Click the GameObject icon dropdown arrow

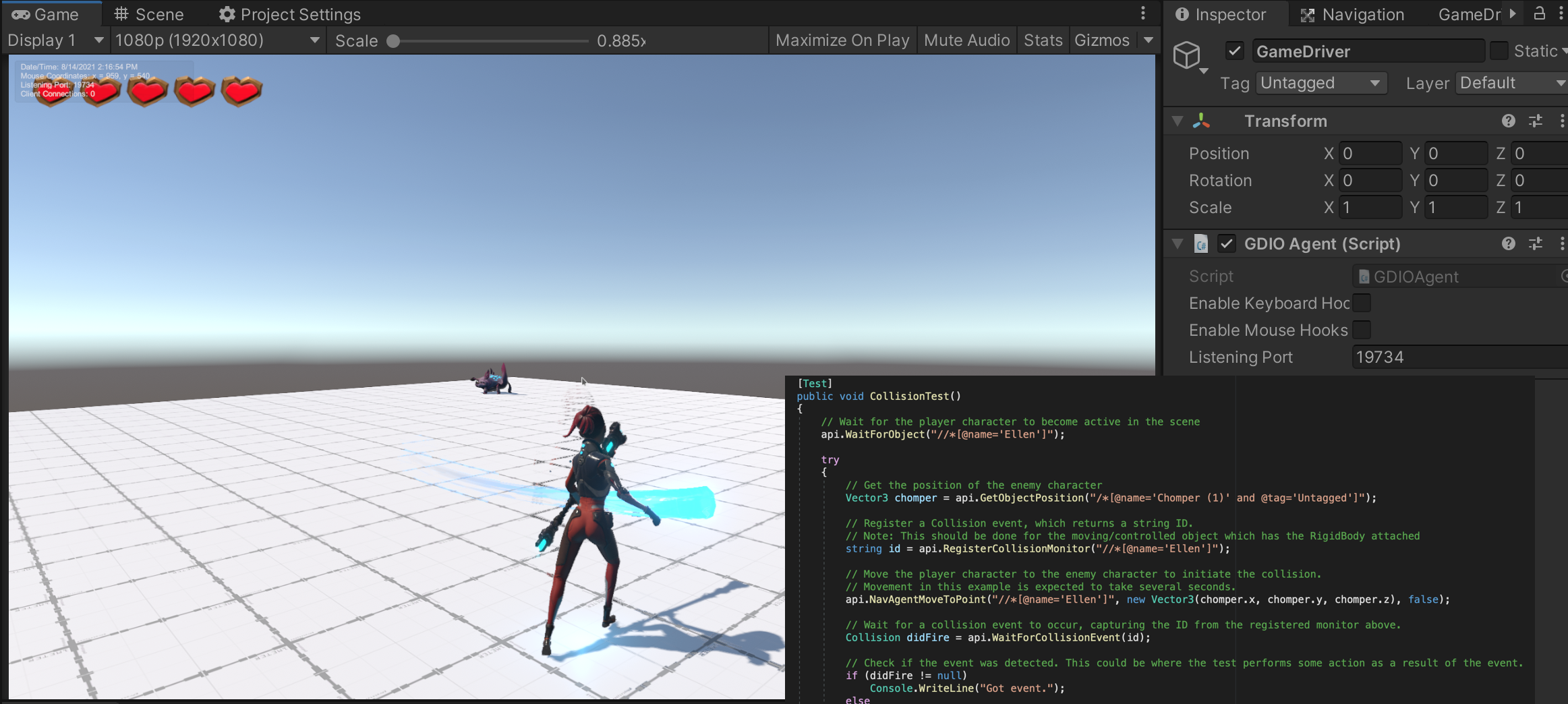click(1204, 71)
